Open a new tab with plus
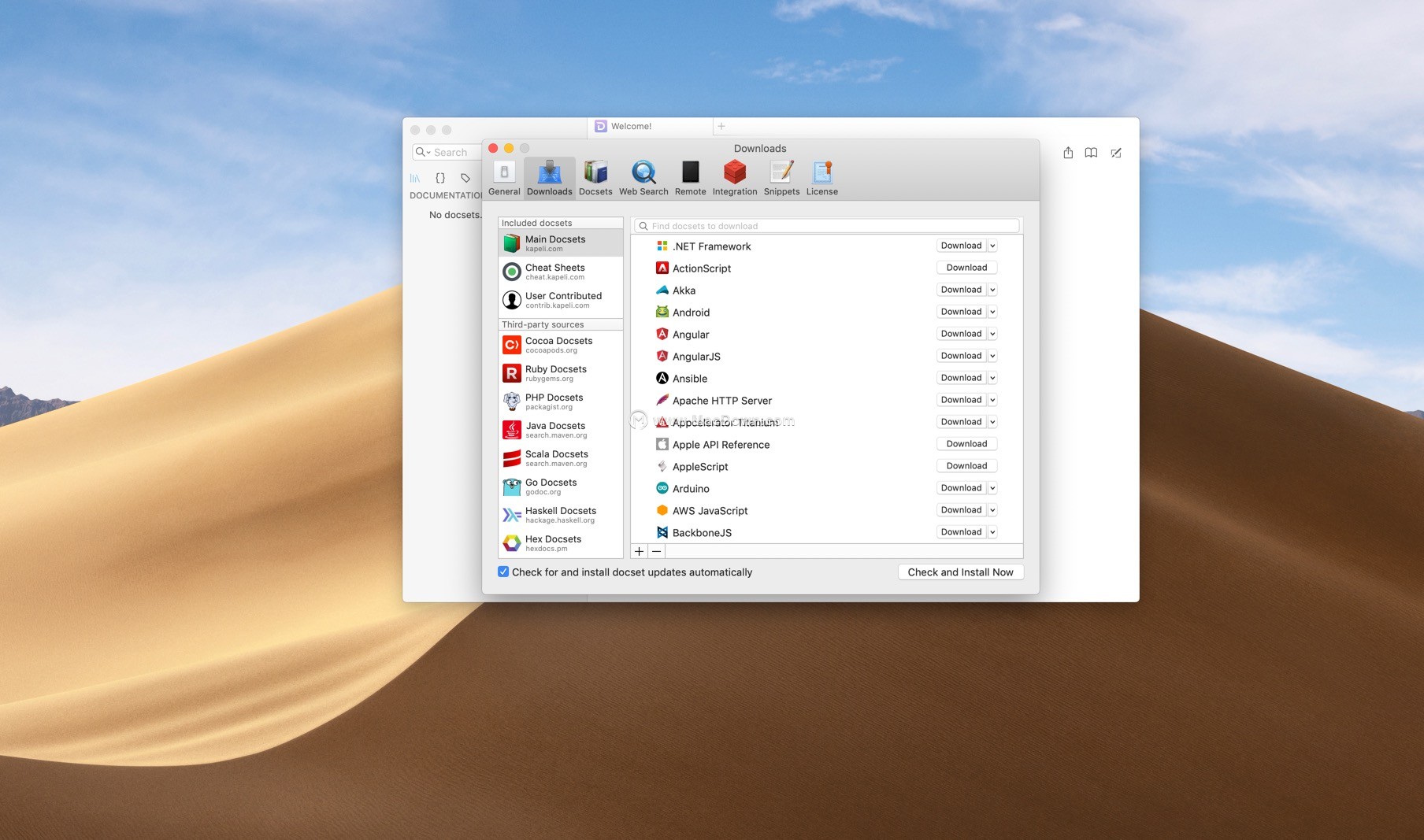This screenshot has width=1424, height=840. (x=721, y=126)
